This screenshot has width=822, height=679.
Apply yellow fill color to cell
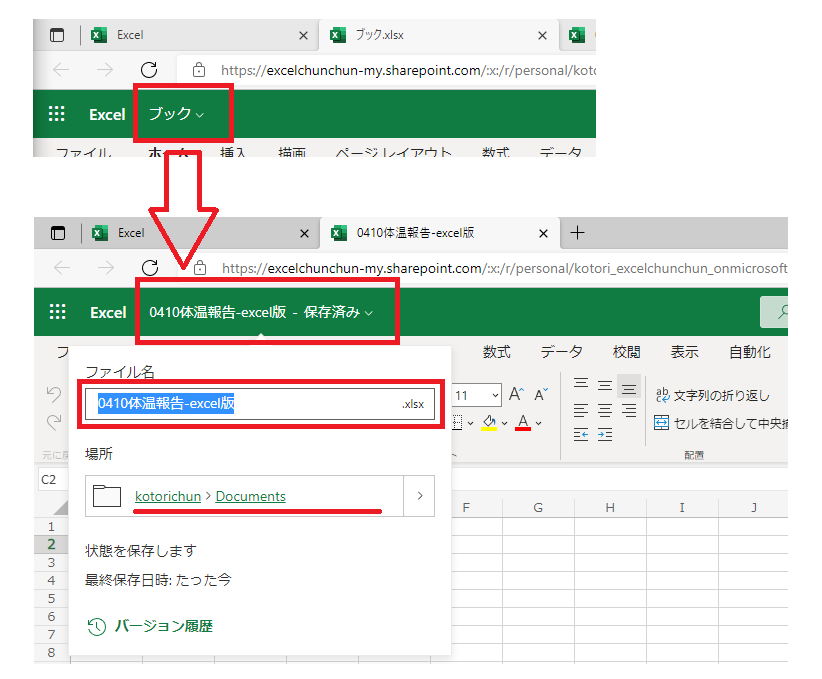pos(489,423)
